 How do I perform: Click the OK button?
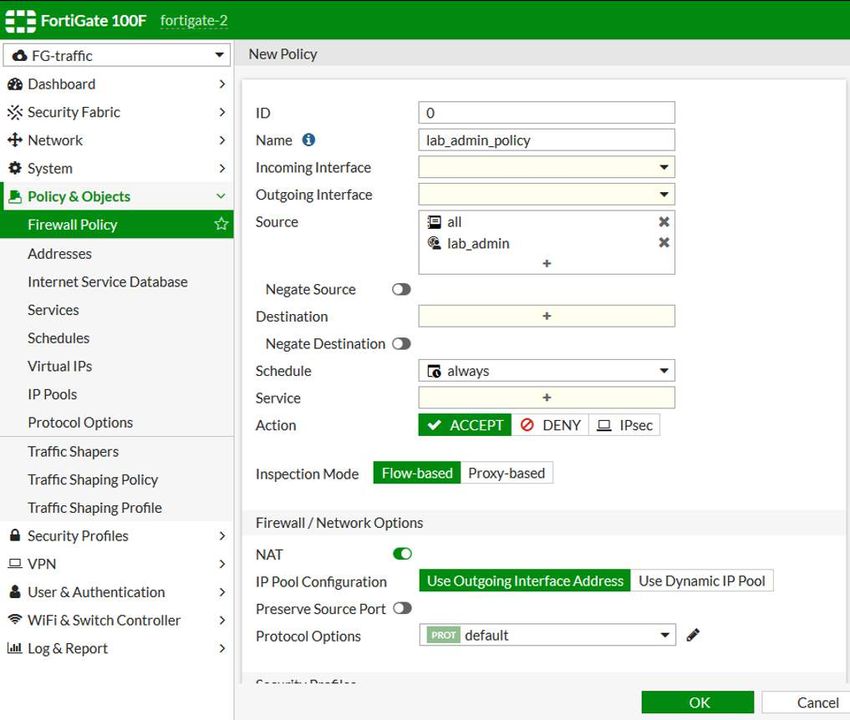[698, 702]
